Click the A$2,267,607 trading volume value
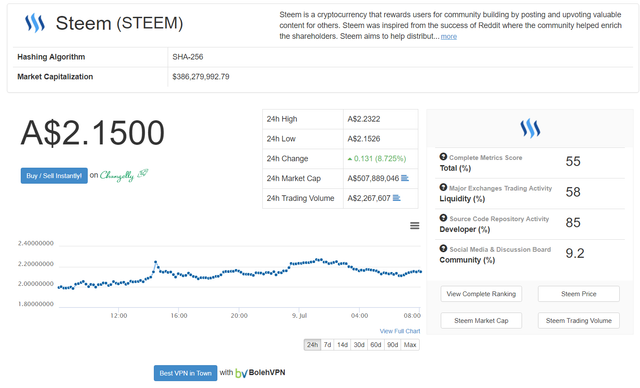 pos(369,198)
